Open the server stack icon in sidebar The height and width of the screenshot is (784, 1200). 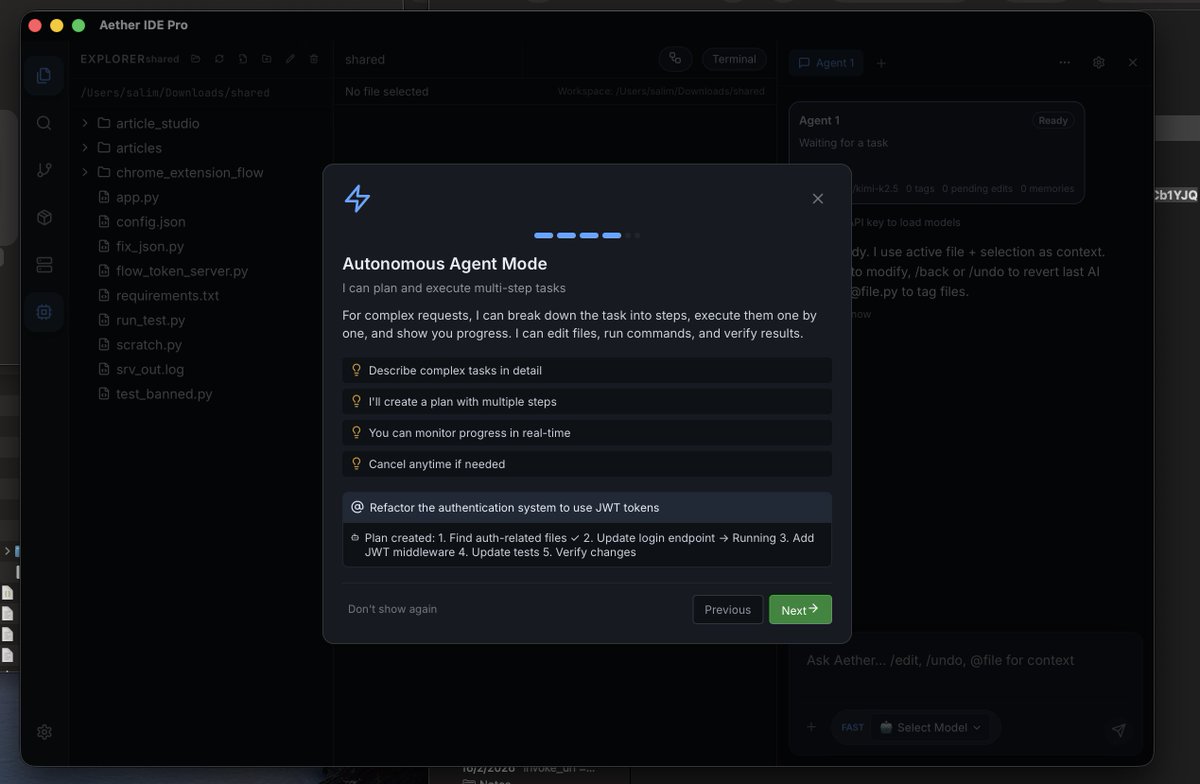pyautogui.click(x=44, y=264)
